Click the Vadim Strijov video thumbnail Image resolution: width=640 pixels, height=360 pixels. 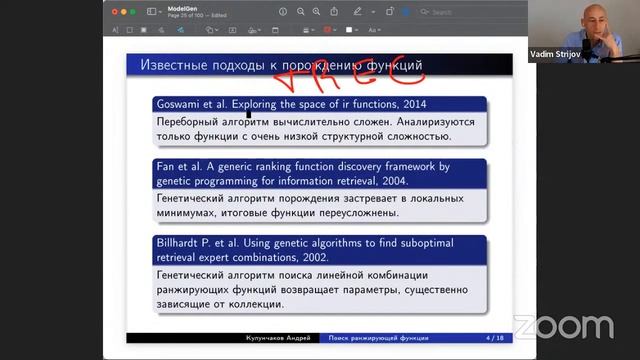click(x=584, y=31)
